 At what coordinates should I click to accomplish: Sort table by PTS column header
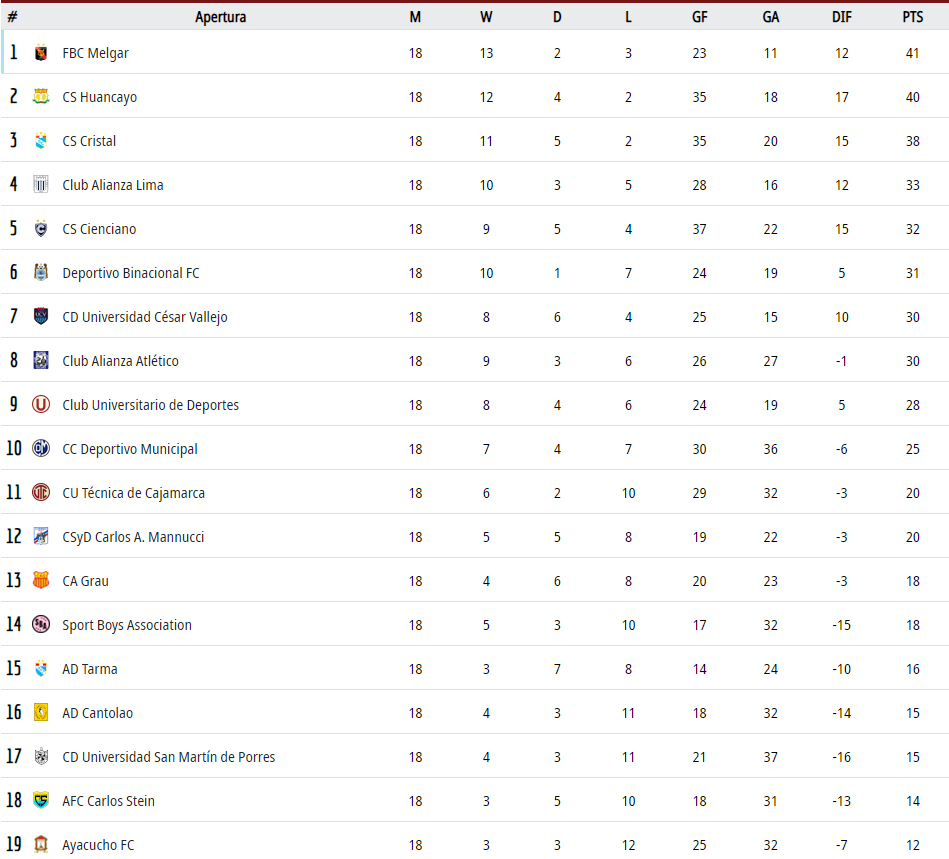coord(913,17)
